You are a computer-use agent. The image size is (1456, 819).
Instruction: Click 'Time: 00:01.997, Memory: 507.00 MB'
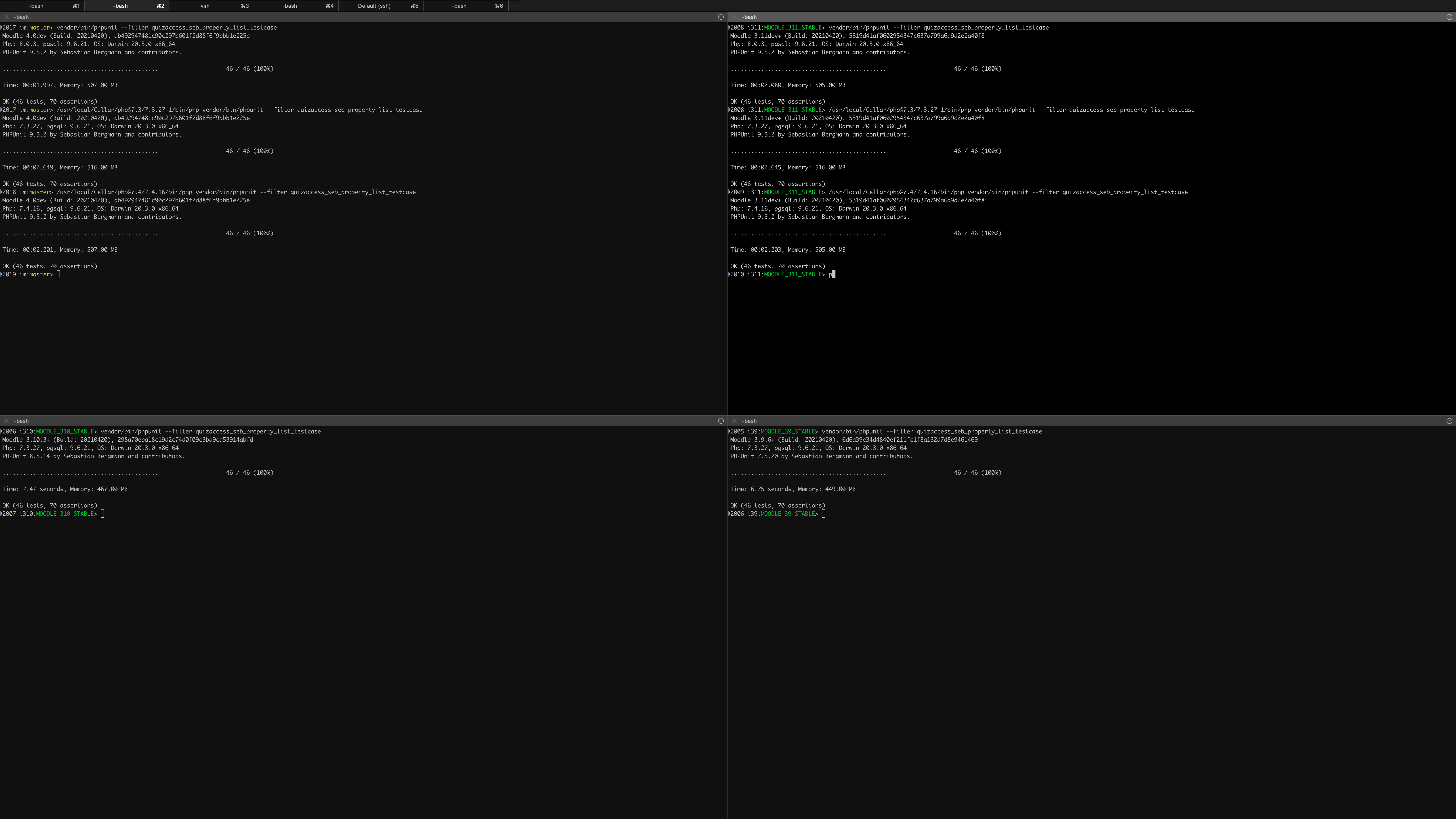pos(60,85)
